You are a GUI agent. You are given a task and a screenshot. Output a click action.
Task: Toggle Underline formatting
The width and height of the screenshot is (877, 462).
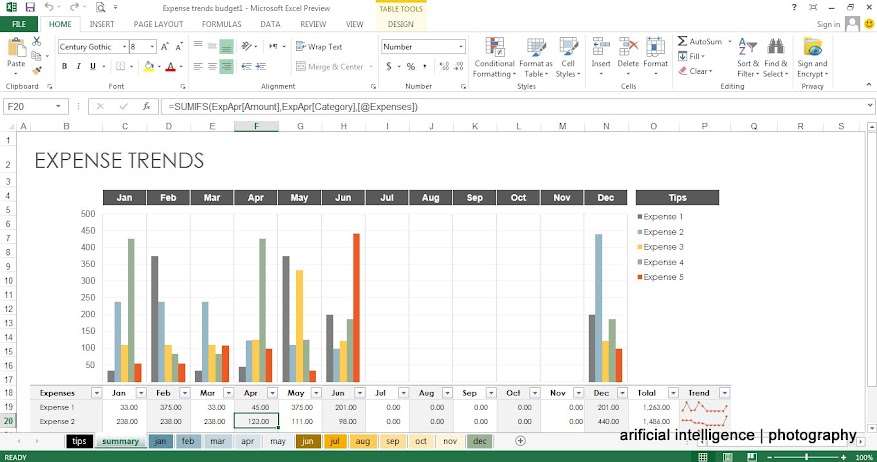(93, 67)
